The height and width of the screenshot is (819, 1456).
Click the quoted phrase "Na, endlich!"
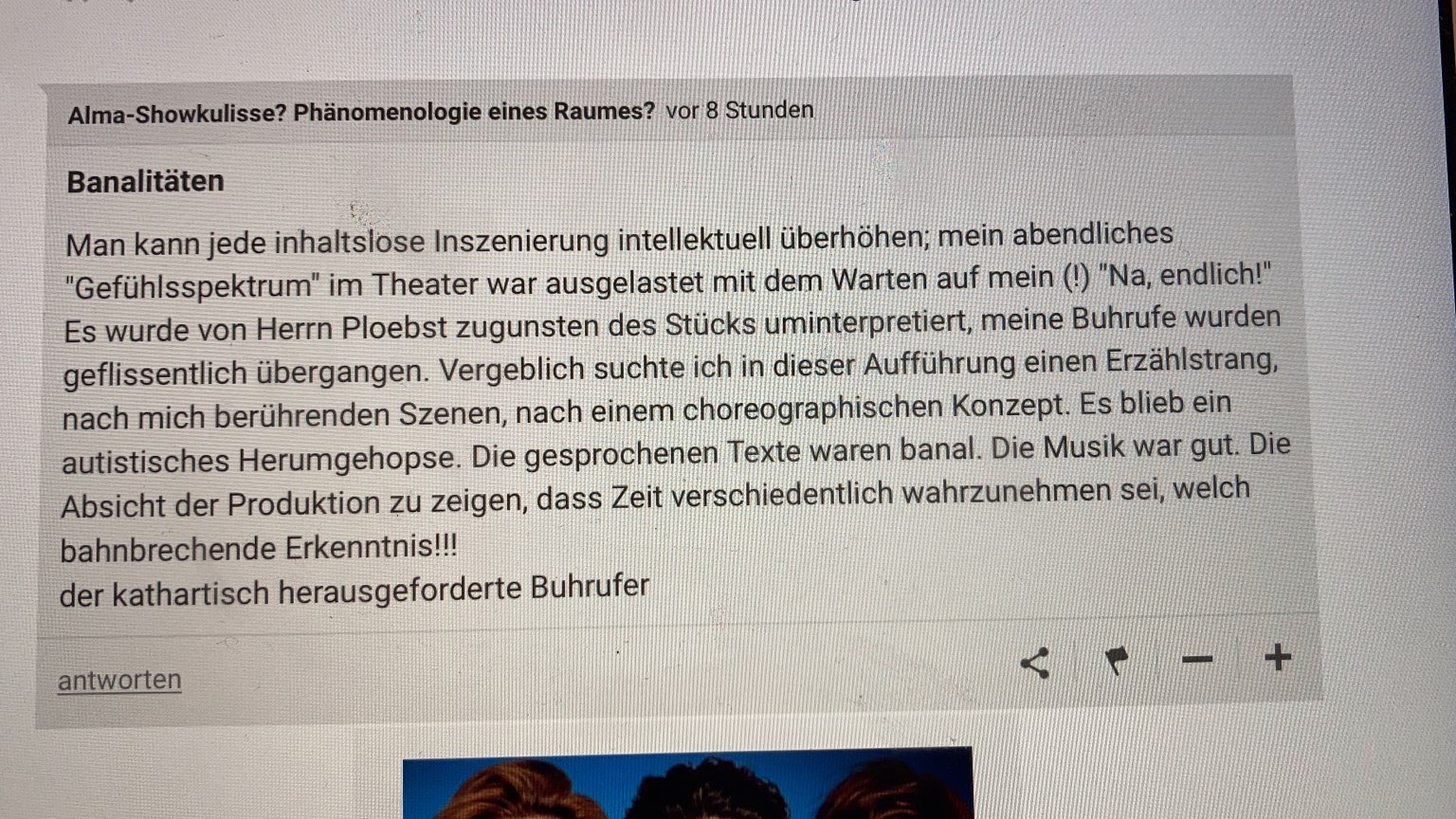[x=1184, y=275]
